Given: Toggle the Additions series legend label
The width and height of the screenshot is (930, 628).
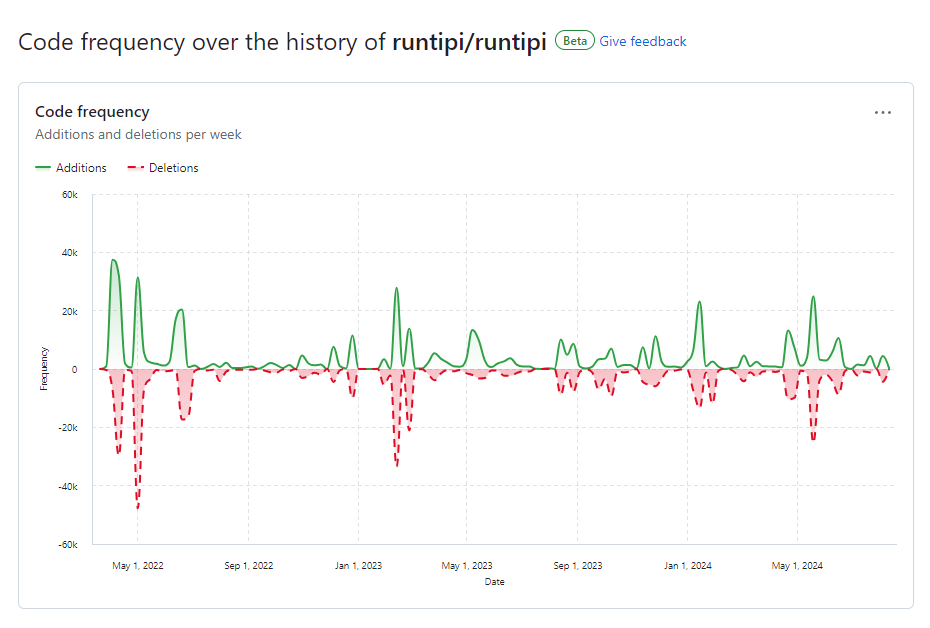Looking at the screenshot, I should [81, 168].
